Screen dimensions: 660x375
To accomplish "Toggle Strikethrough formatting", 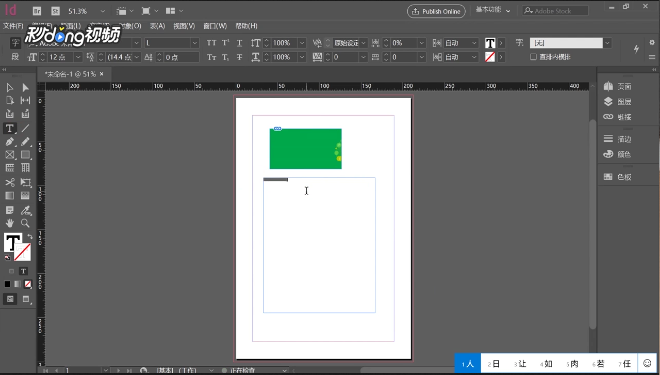I will pyautogui.click(x=240, y=57).
